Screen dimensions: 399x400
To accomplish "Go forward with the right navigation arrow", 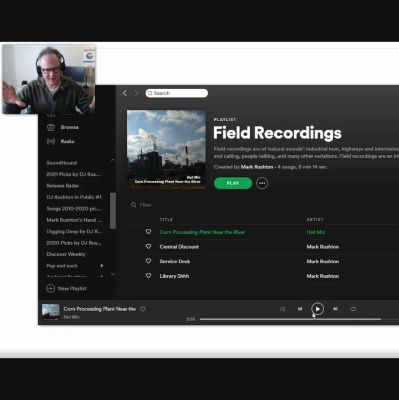I will pyautogui.click(x=136, y=93).
